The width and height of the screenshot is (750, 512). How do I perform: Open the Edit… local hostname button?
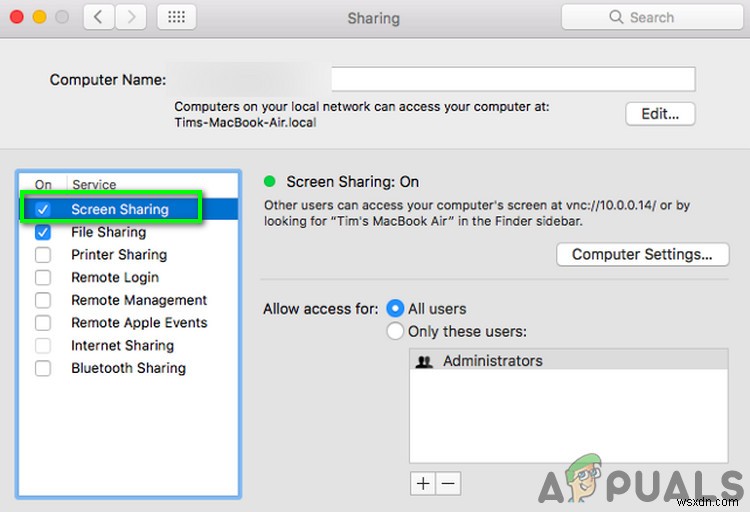point(660,114)
